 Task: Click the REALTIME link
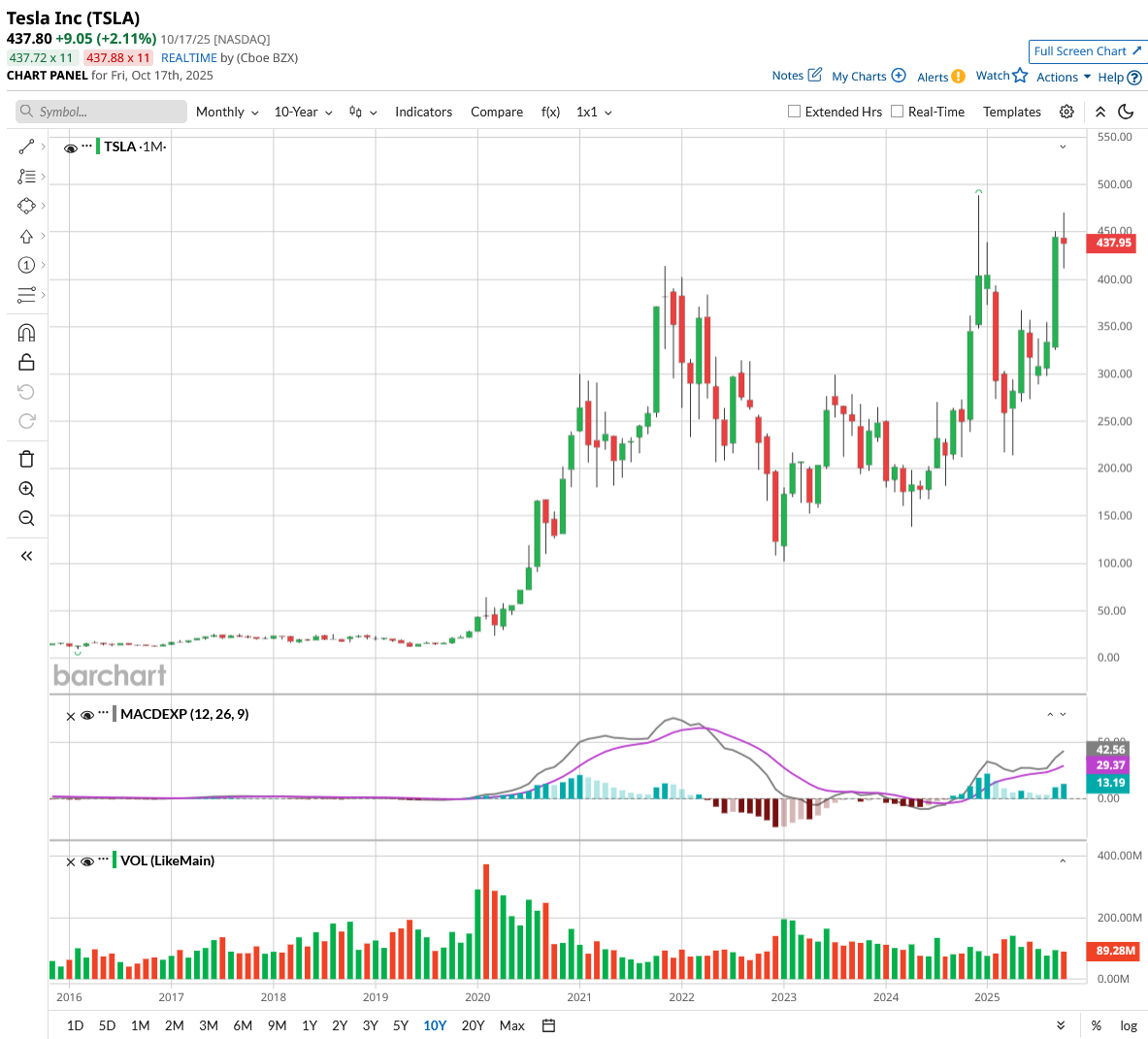(189, 58)
